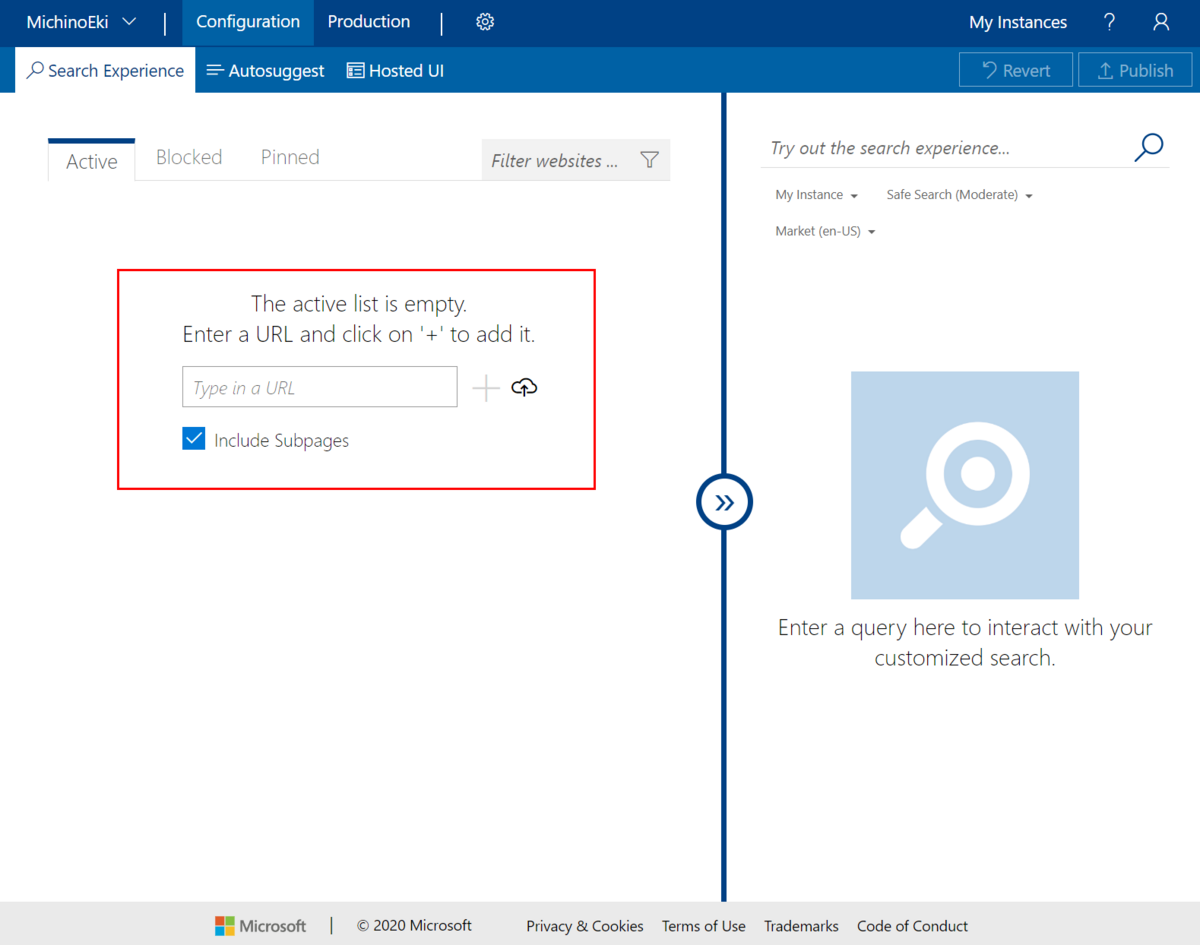Click the filter funnel icon

[649, 160]
